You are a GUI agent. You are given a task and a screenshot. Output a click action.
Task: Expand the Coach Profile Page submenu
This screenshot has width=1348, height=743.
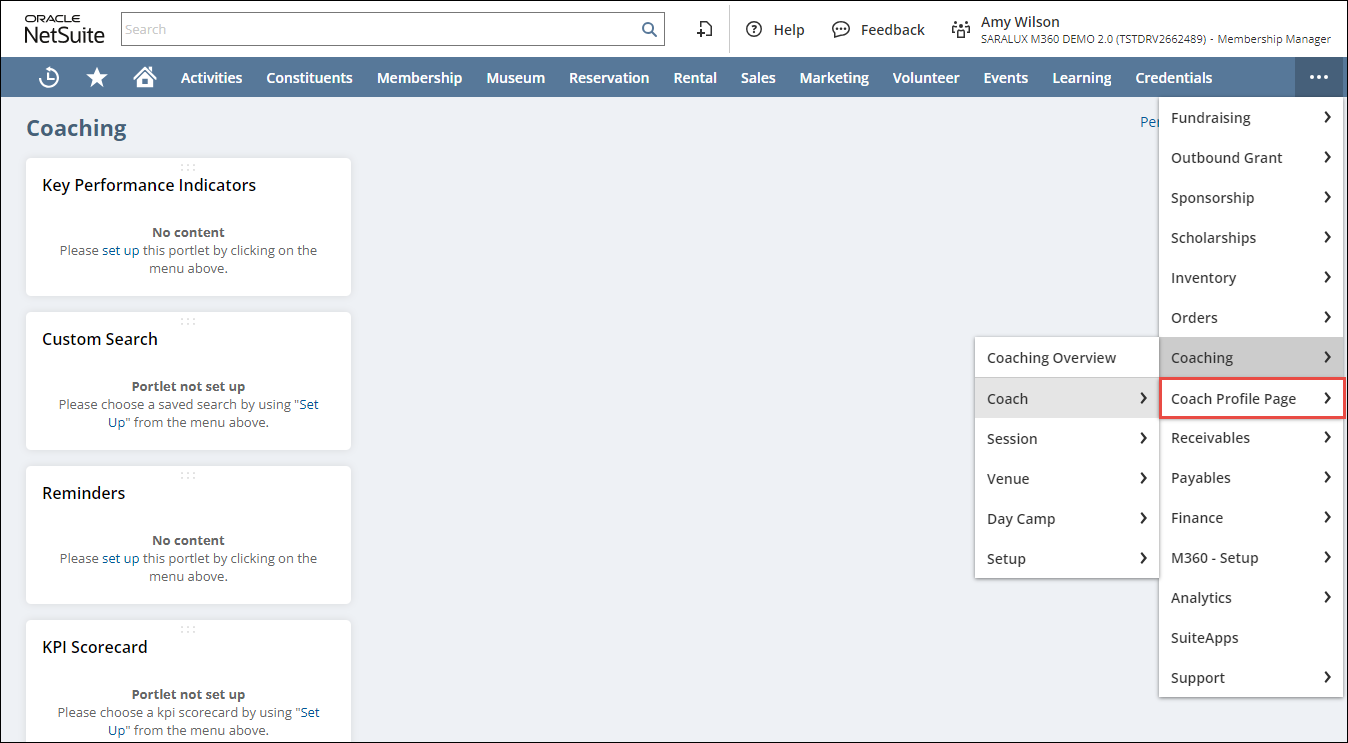coord(1250,399)
